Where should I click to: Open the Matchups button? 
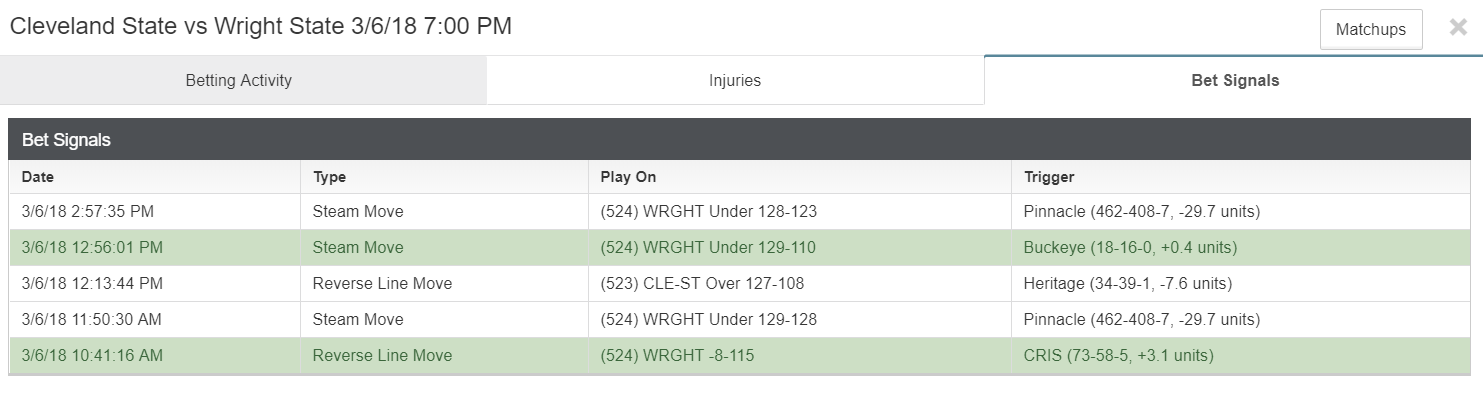click(x=1371, y=29)
